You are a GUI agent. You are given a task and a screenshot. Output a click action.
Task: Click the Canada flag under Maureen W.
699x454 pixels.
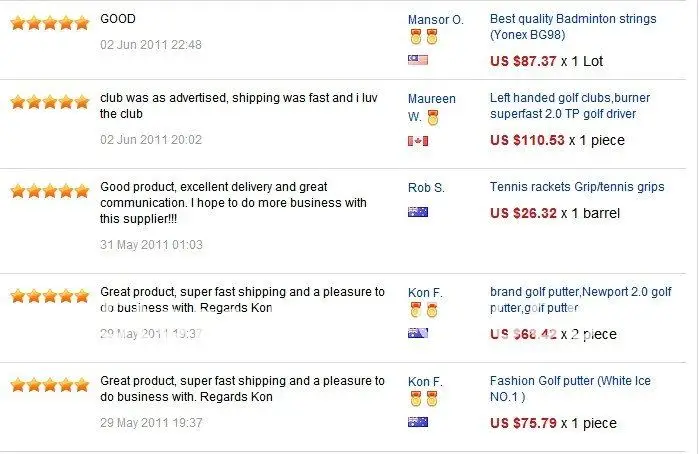(418, 141)
